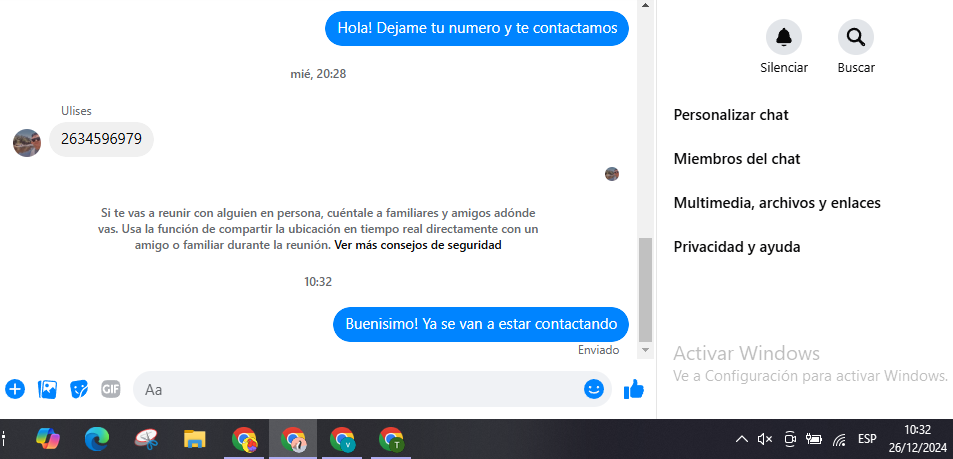The height and width of the screenshot is (459, 953).
Task: Open the GIF picker
Action: (111, 389)
